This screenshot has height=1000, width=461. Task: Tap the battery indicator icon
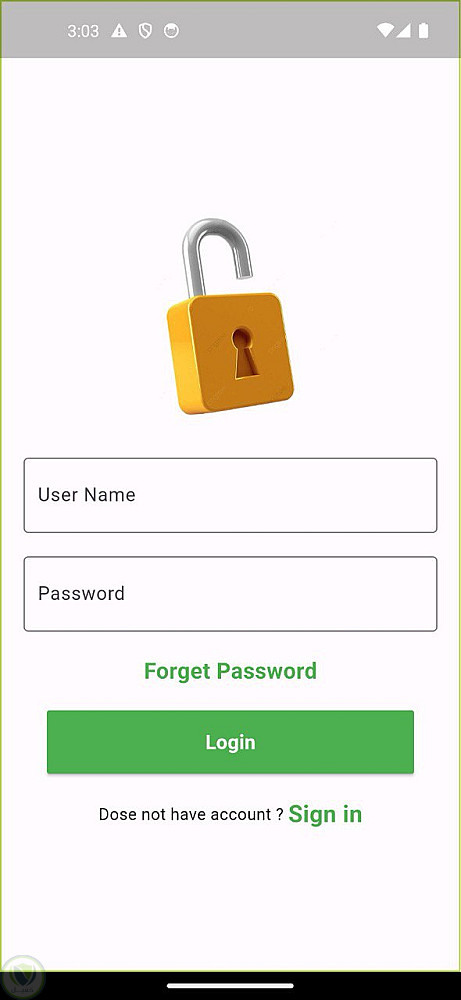pos(423,31)
